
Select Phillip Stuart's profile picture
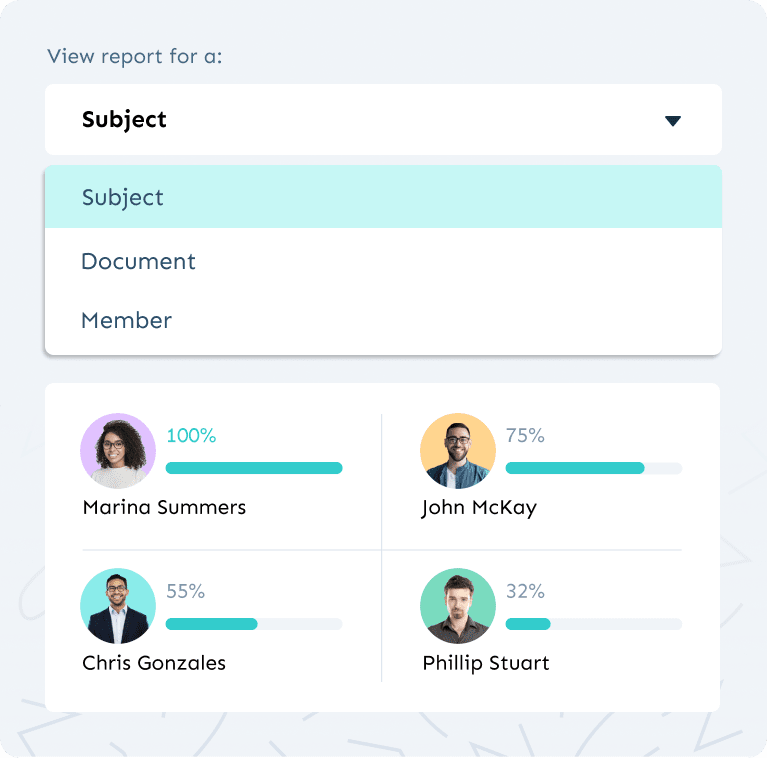(x=458, y=606)
